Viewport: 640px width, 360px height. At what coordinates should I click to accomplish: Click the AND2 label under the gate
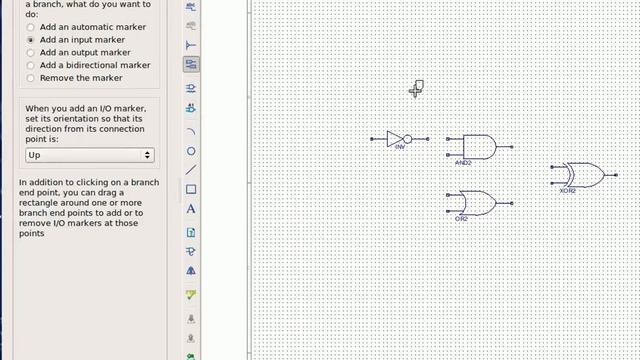pyautogui.click(x=463, y=163)
